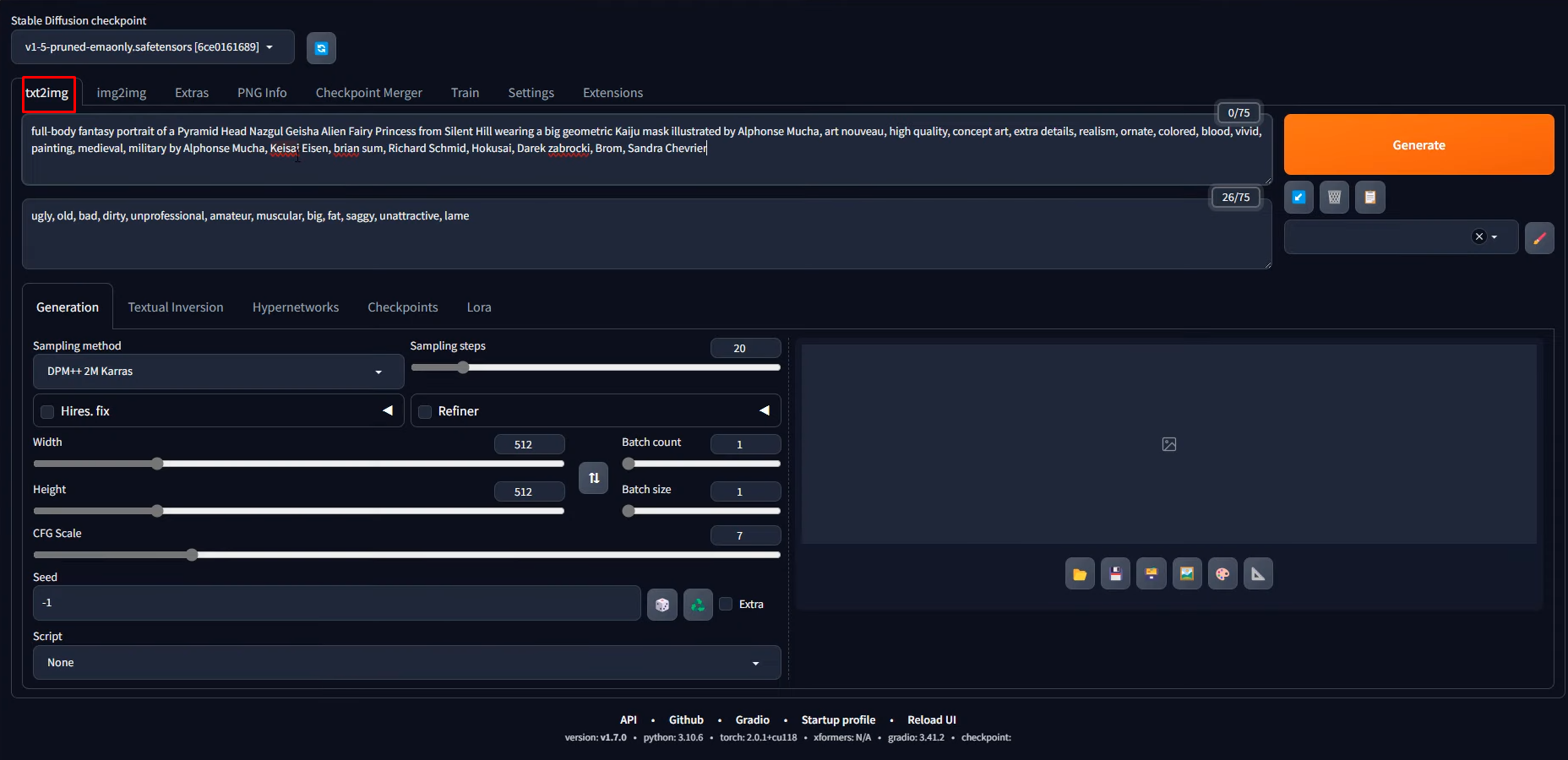Tick the Extra seed checkbox
The width and height of the screenshot is (1568, 760).
tap(726, 604)
